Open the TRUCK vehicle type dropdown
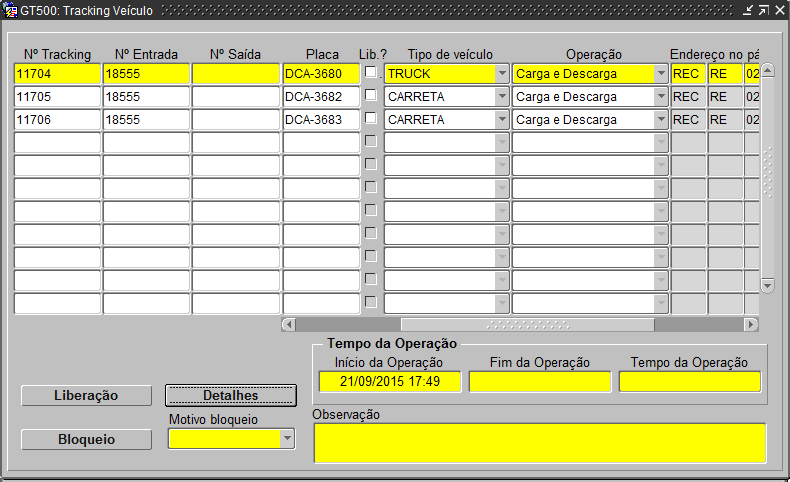Screen dimensions: 790x482 [x=502, y=74]
